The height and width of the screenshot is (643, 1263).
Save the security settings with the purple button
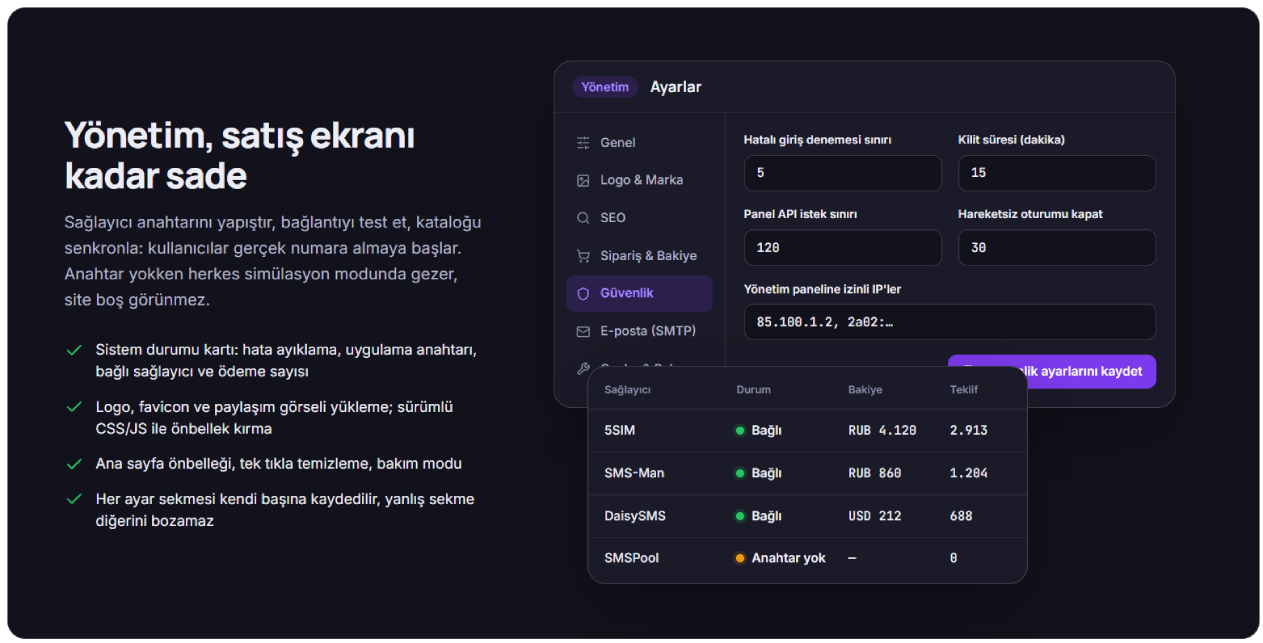coord(1052,371)
